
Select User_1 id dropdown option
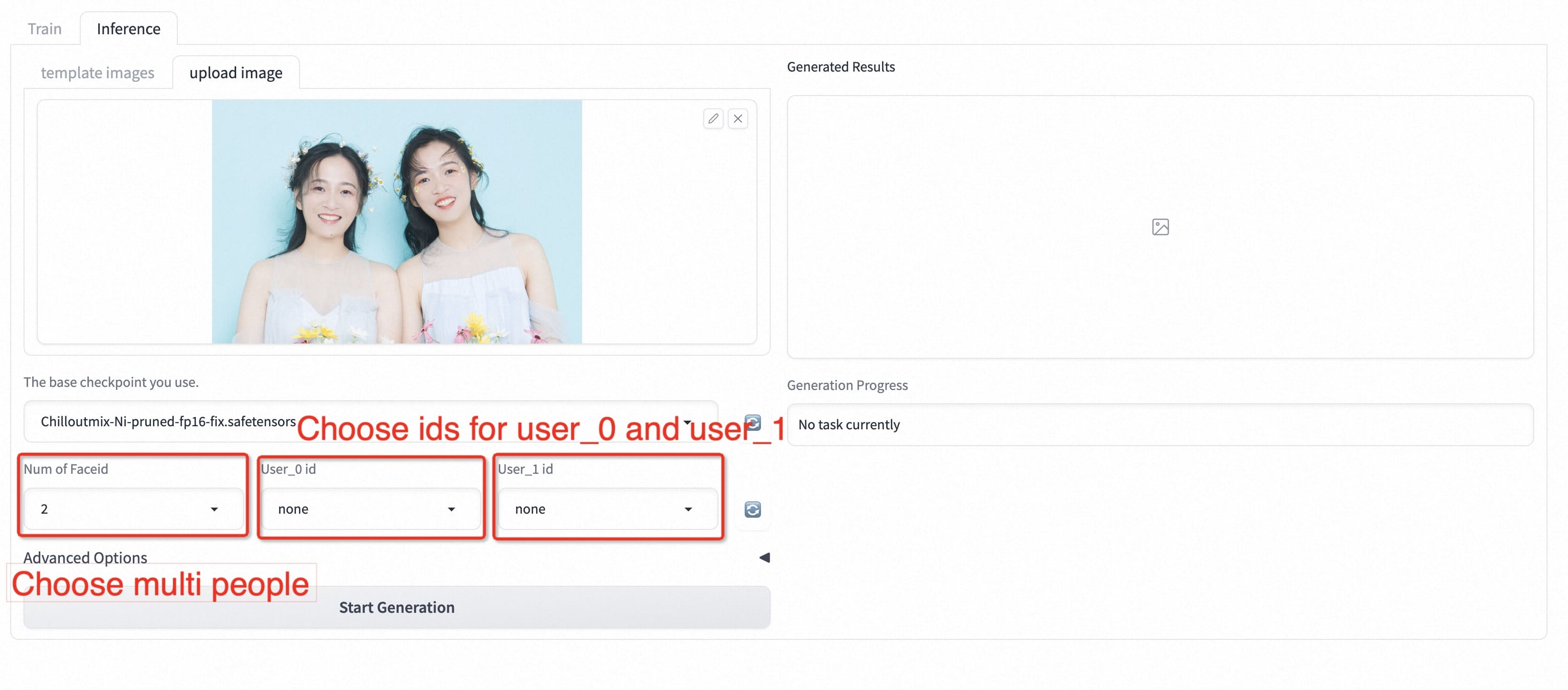pos(604,509)
